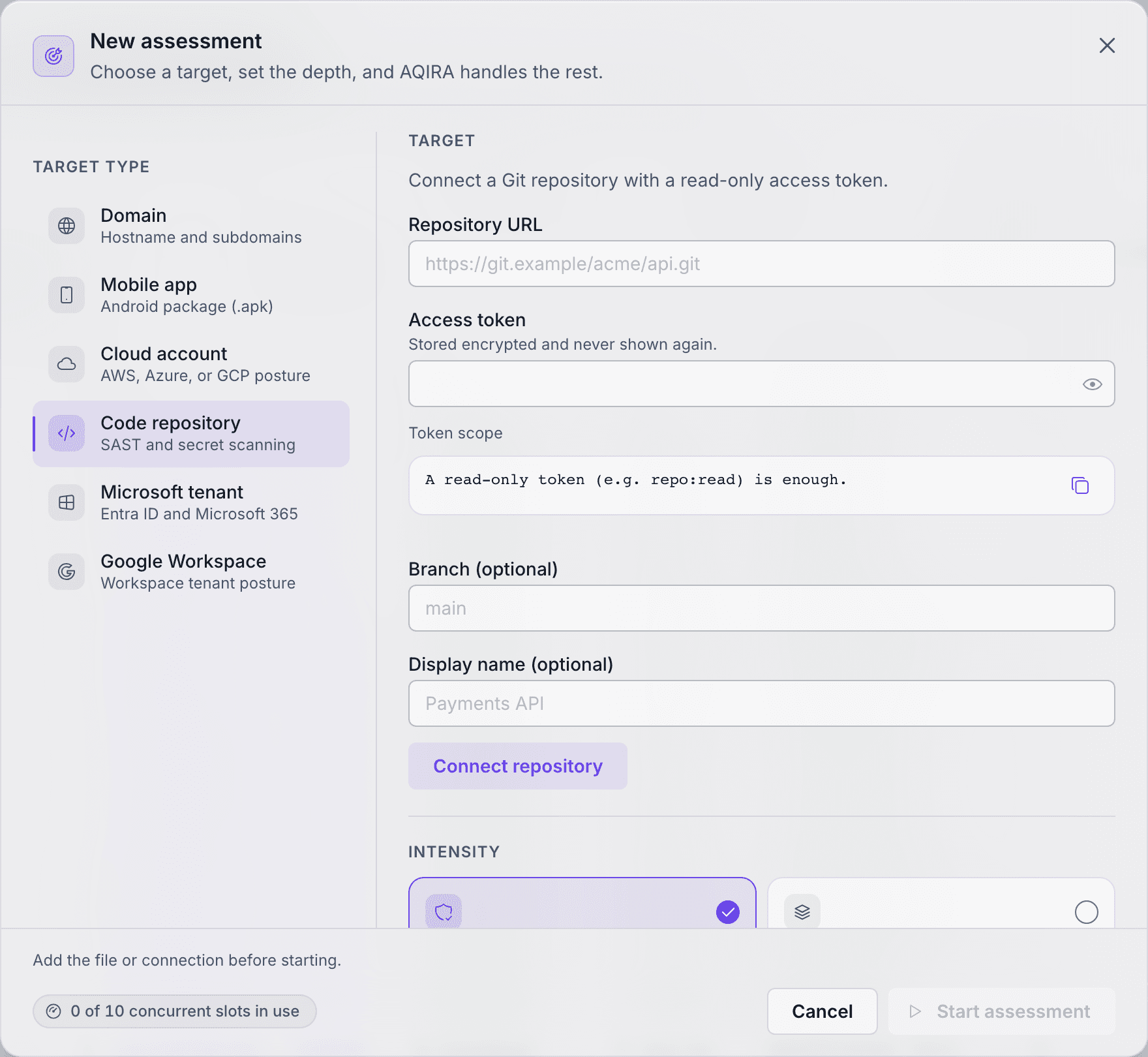
Task: Click the INTENSITY section heading
Action: (x=454, y=851)
